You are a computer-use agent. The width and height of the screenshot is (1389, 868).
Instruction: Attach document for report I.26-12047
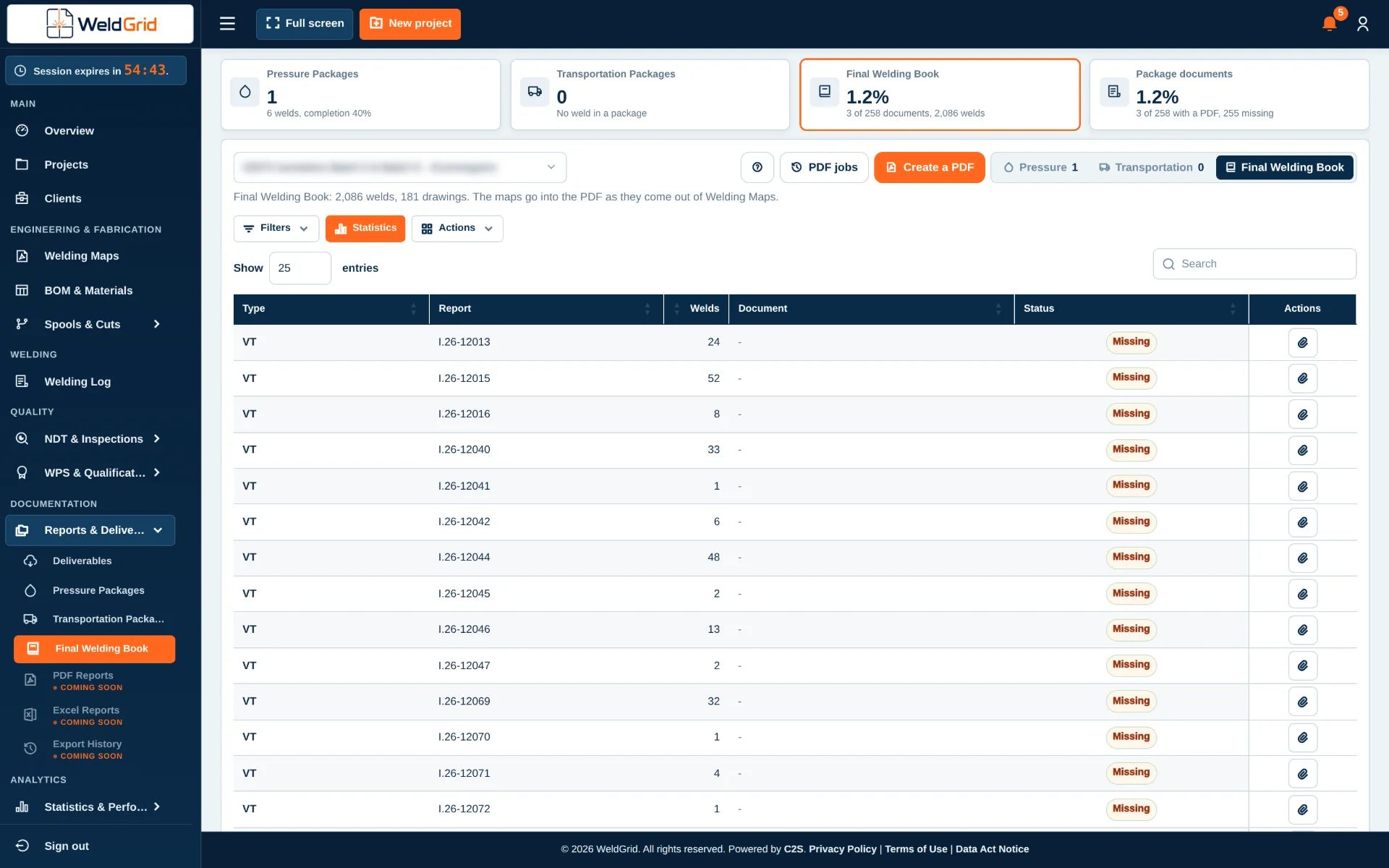(1302, 665)
